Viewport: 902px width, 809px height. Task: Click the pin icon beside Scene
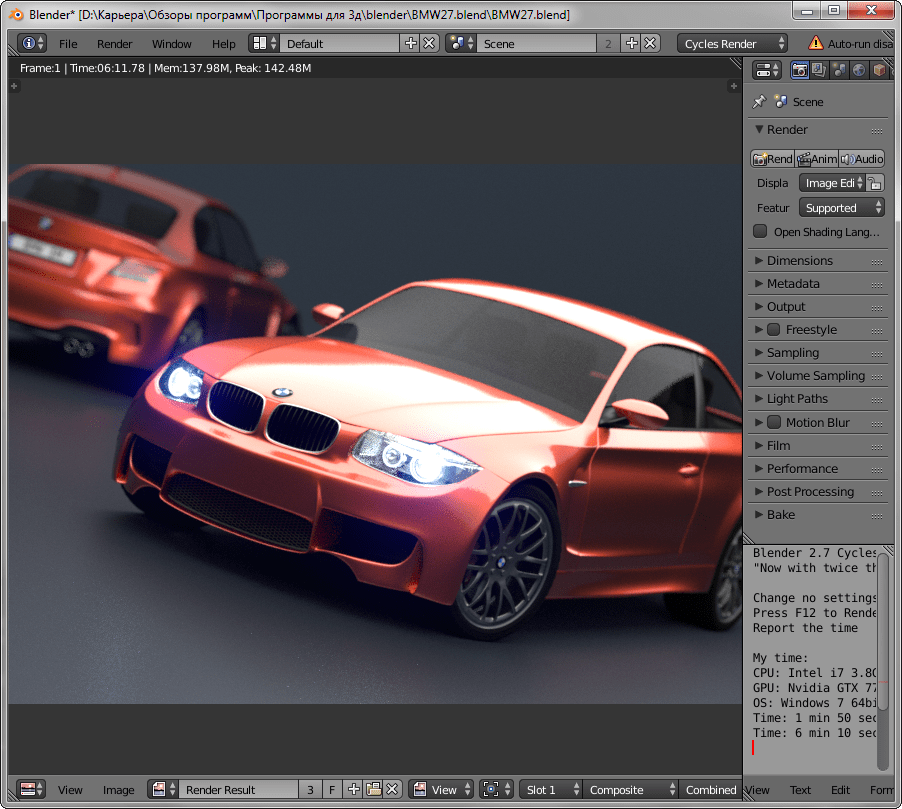click(x=759, y=102)
